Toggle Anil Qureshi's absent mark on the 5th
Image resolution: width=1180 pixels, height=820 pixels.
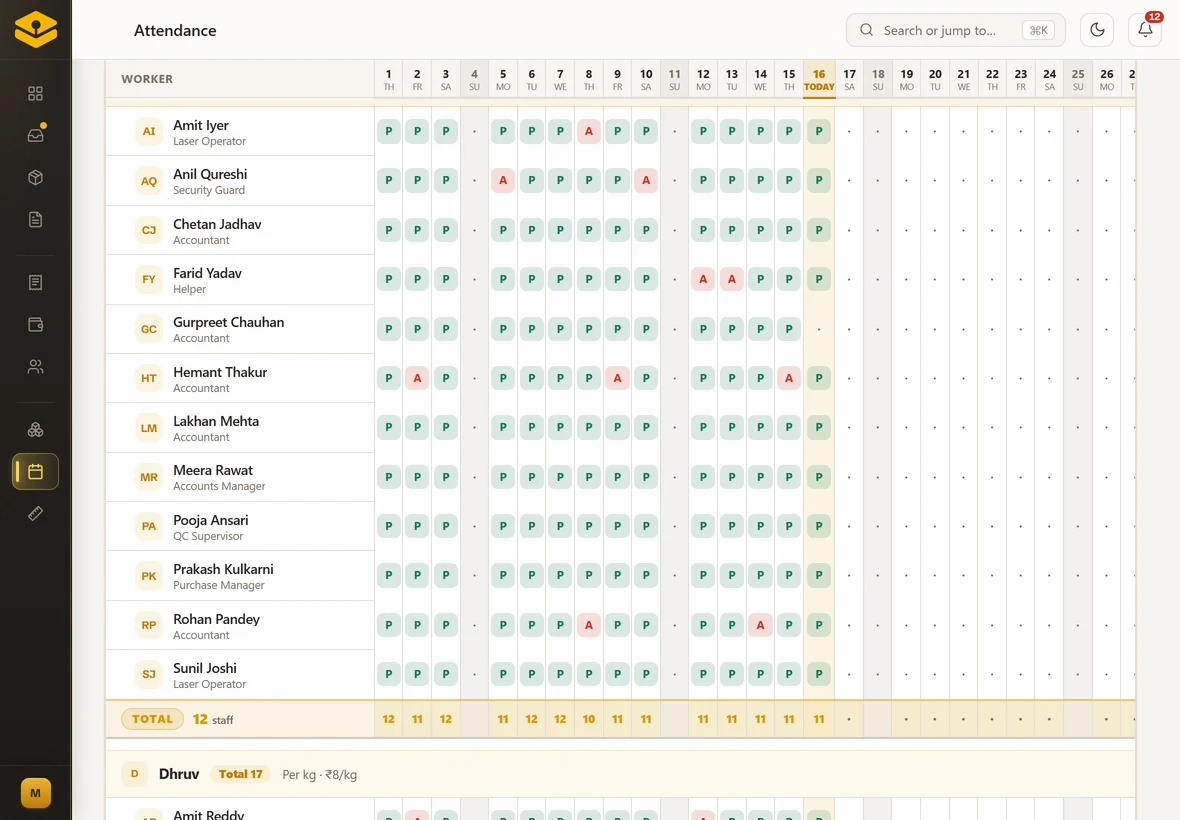pyautogui.click(x=503, y=181)
